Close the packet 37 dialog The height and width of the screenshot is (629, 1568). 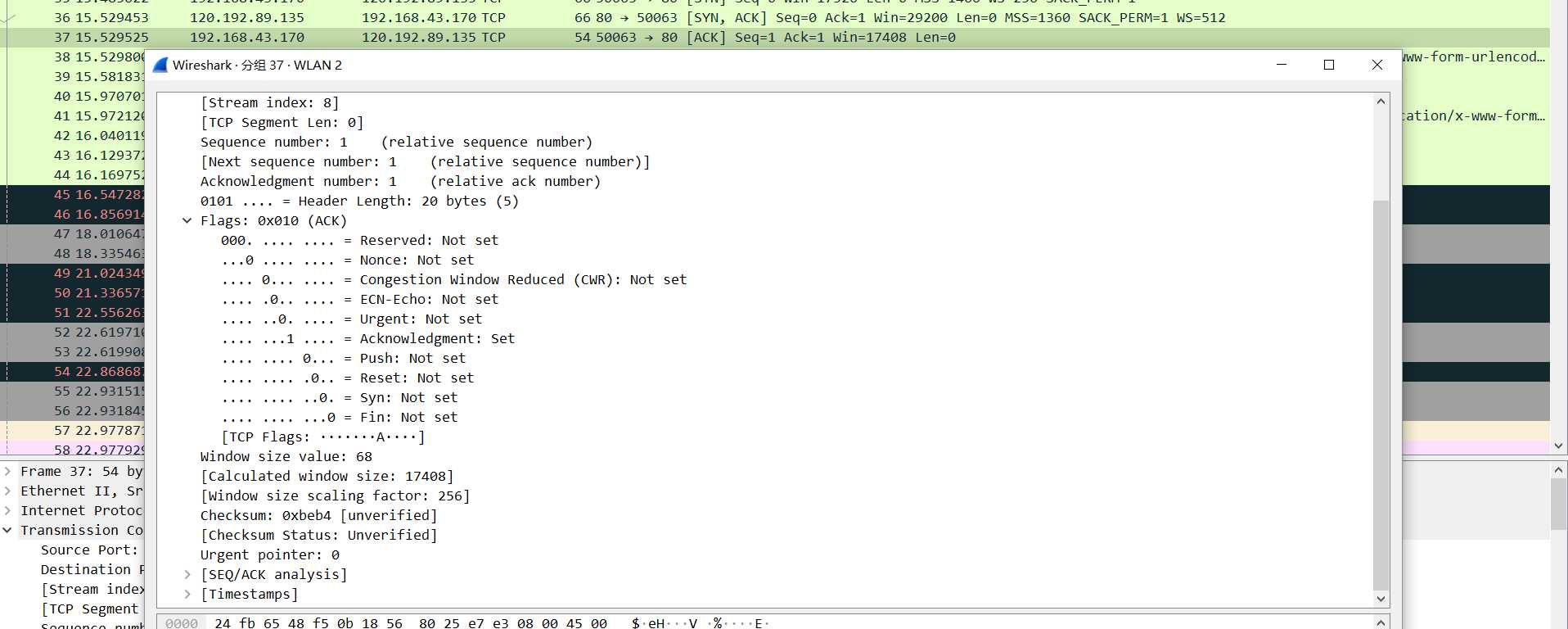[1377, 65]
